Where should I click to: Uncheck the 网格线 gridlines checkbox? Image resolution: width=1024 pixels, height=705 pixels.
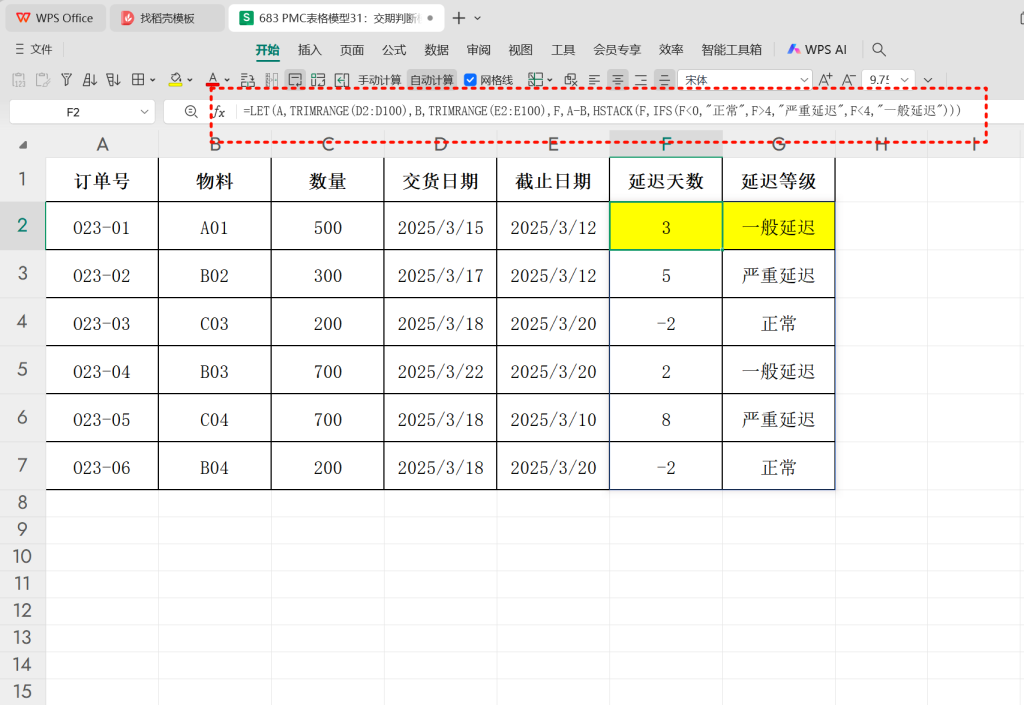point(470,80)
